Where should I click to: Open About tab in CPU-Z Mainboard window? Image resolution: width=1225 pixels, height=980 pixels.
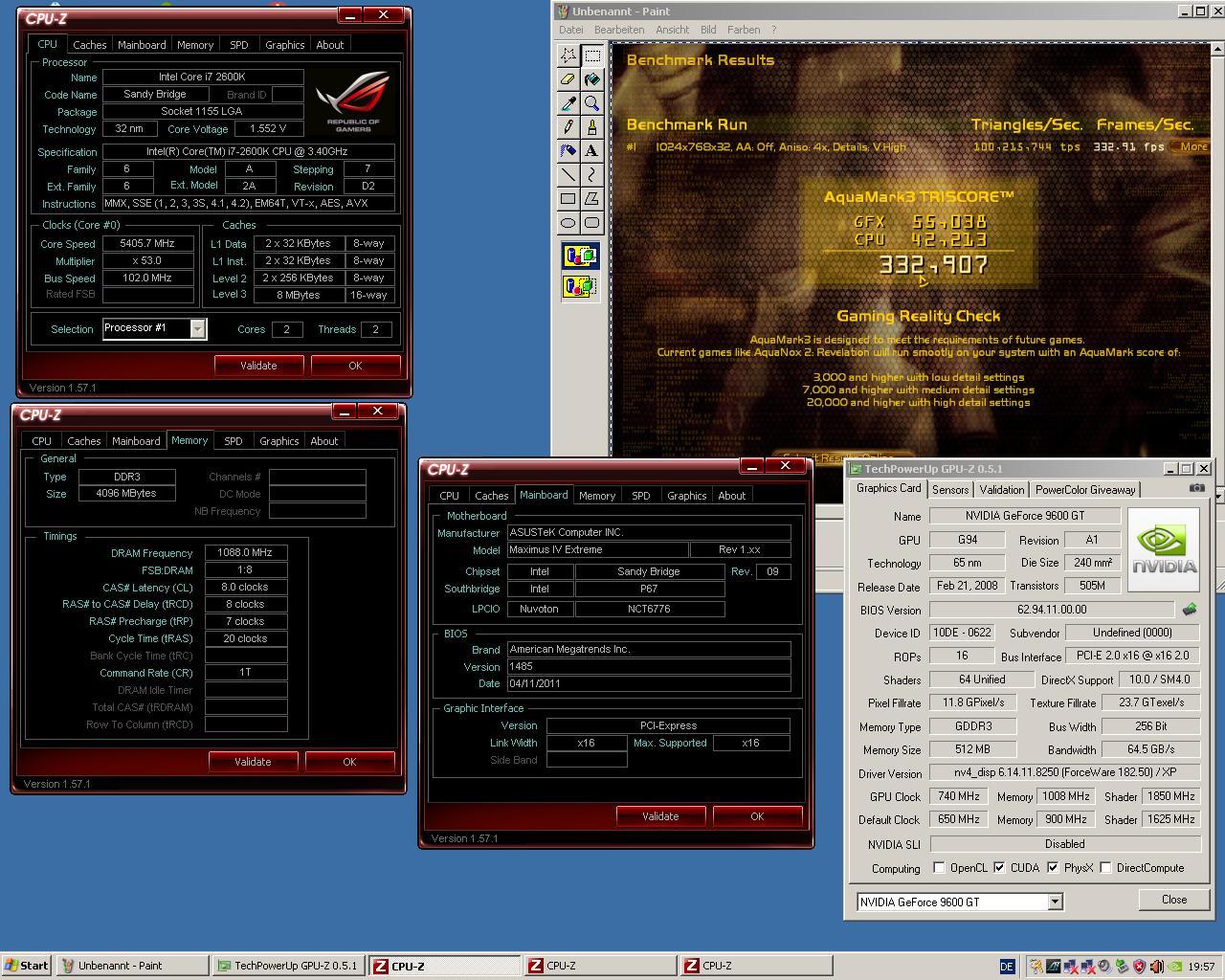tap(732, 496)
